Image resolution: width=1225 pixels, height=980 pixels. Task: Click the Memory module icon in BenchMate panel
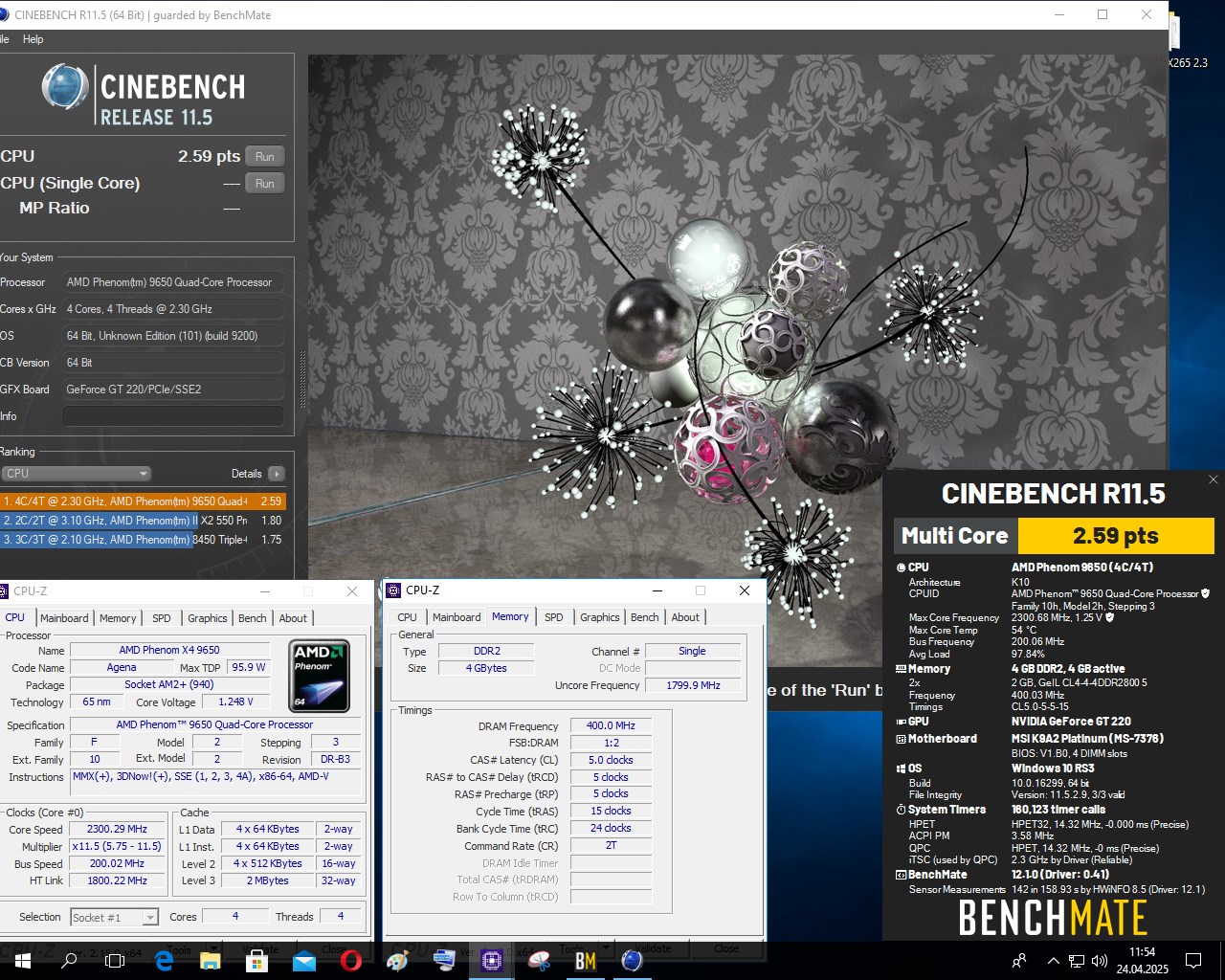[901, 669]
